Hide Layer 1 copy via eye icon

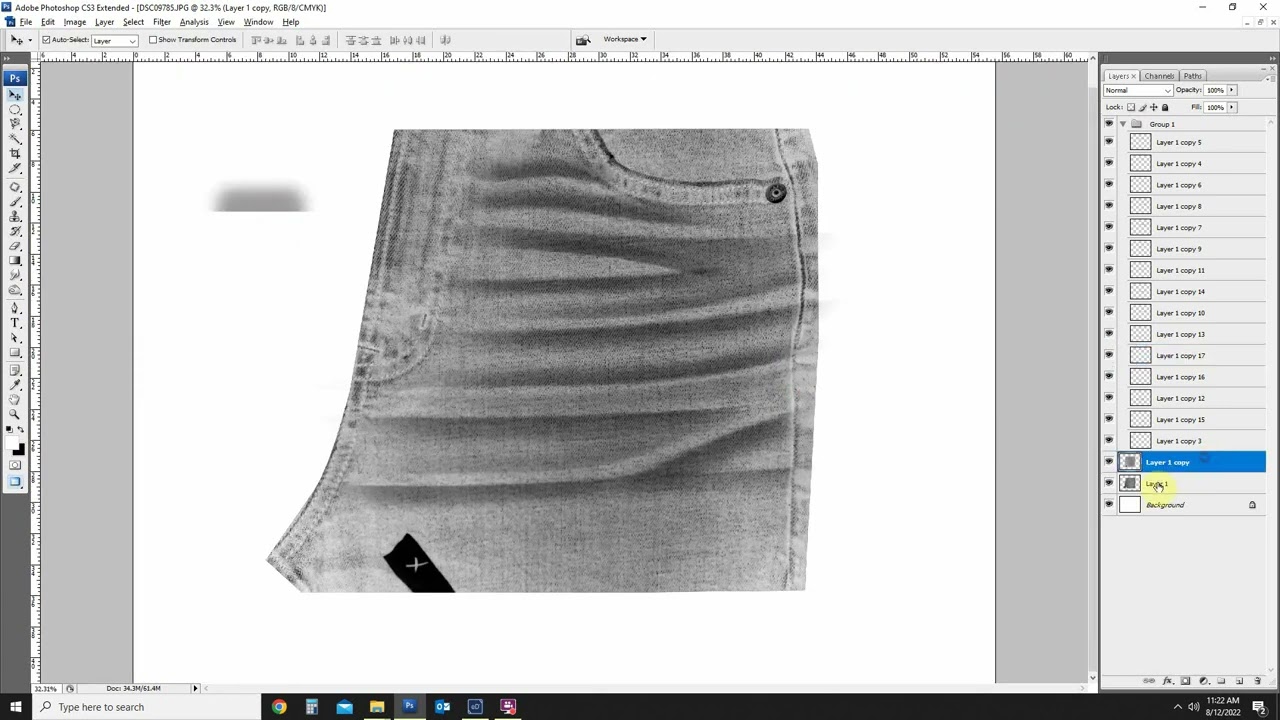(x=1108, y=462)
